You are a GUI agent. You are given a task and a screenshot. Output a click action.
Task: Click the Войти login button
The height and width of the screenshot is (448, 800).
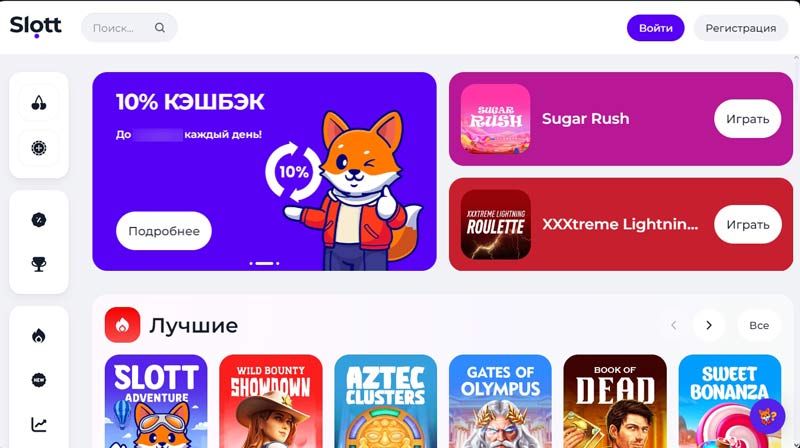tap(656, 28)
